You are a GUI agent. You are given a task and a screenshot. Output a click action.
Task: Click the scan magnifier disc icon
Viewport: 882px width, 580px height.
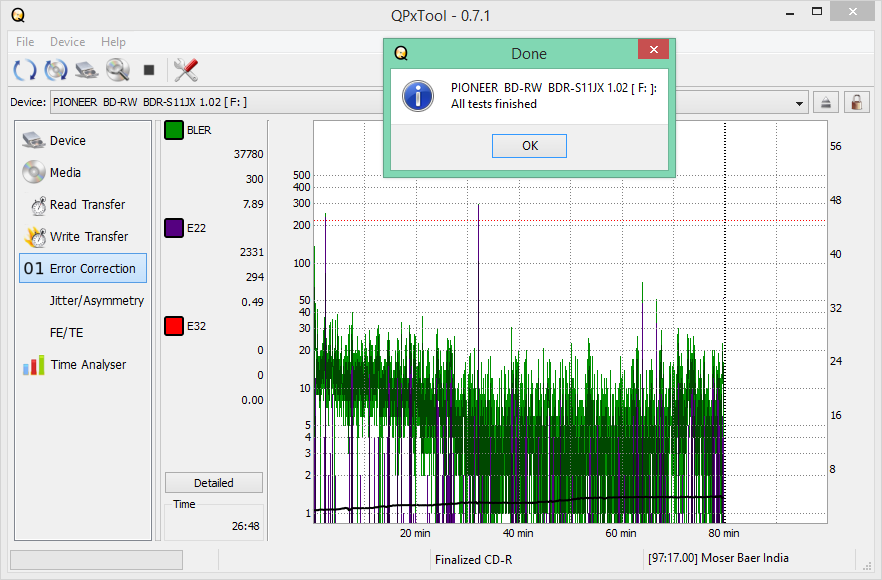pos(118,70)
